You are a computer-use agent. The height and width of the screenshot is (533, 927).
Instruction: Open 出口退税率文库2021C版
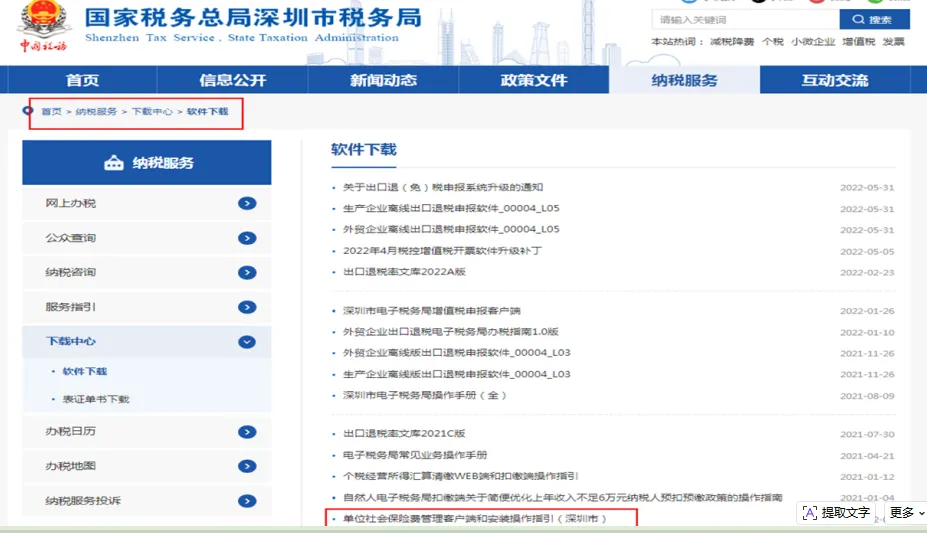(x=404, y=434)
